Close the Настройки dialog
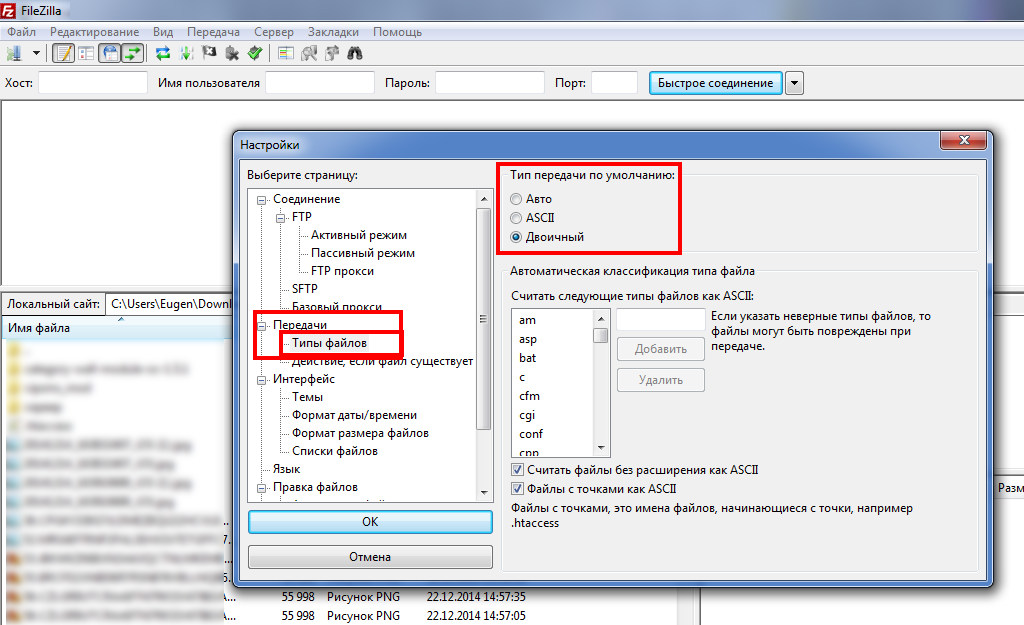Viewport: 1024px width, 625px height. tap(963, 140)
